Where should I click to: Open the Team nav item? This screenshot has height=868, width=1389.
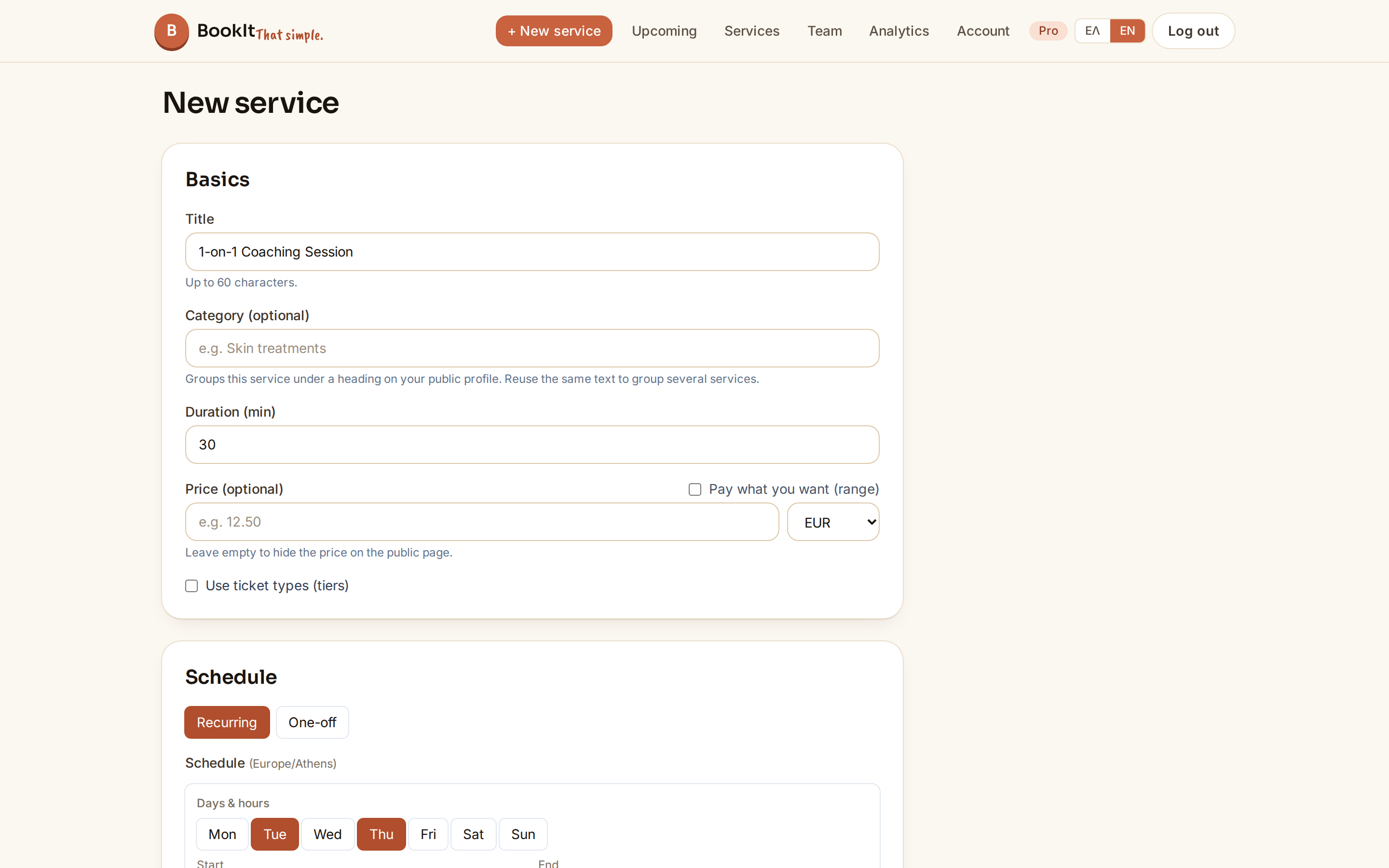click(825, 31)
